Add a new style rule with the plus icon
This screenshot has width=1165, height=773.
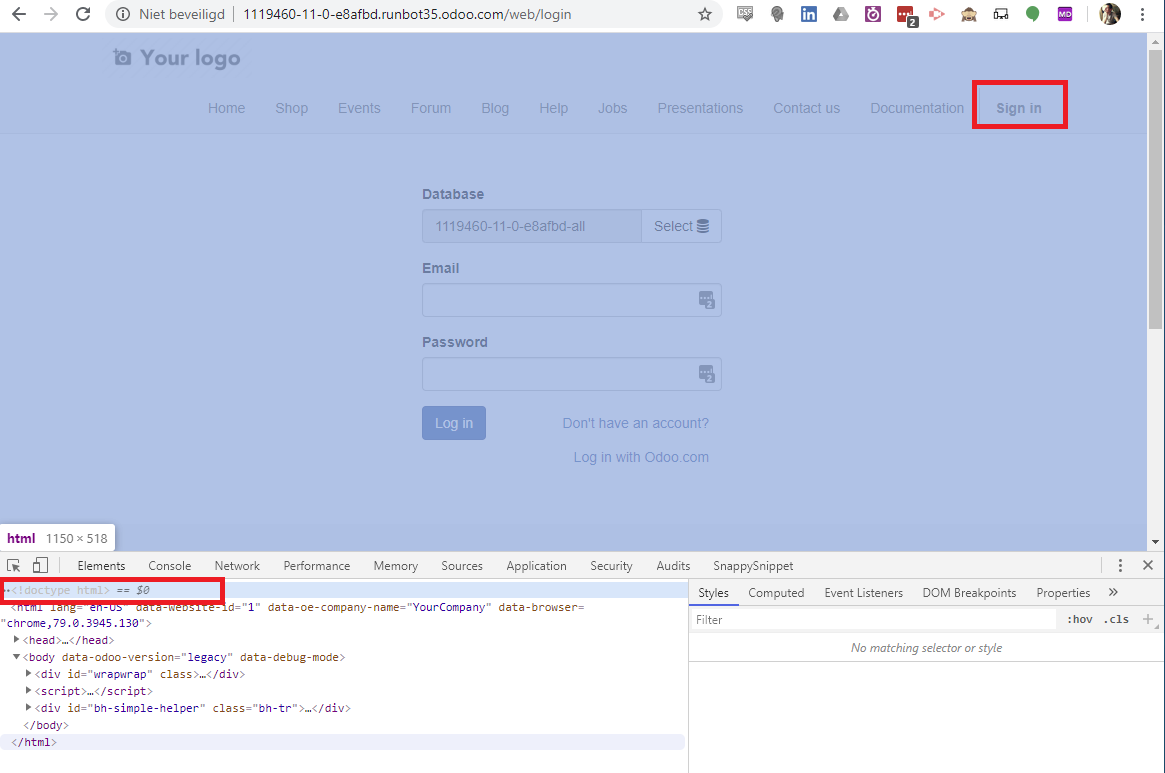[1148, 619]
